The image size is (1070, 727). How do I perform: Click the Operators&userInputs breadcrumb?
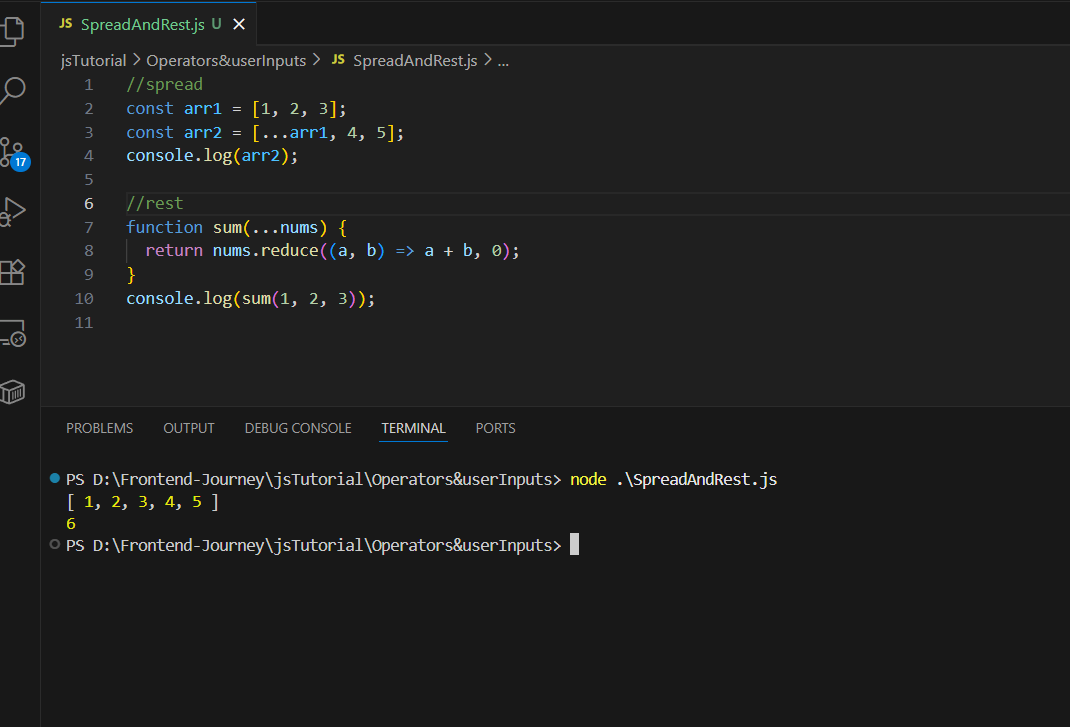(226, 61)
